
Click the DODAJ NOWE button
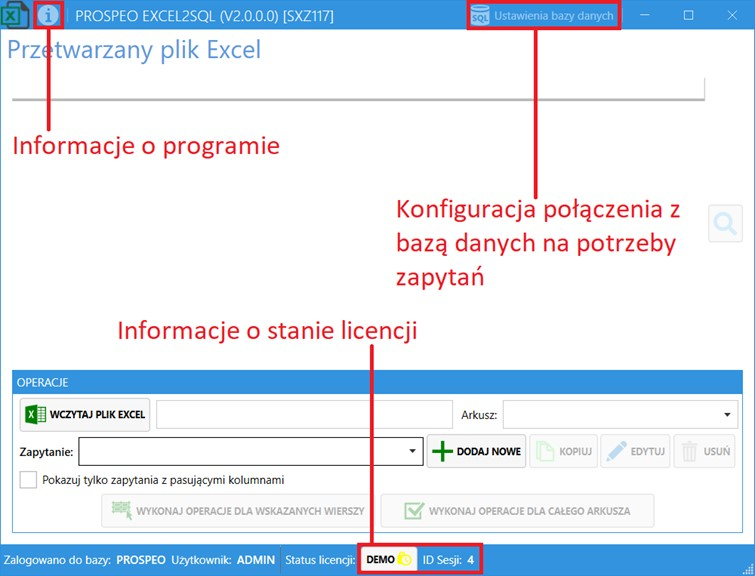477,452
